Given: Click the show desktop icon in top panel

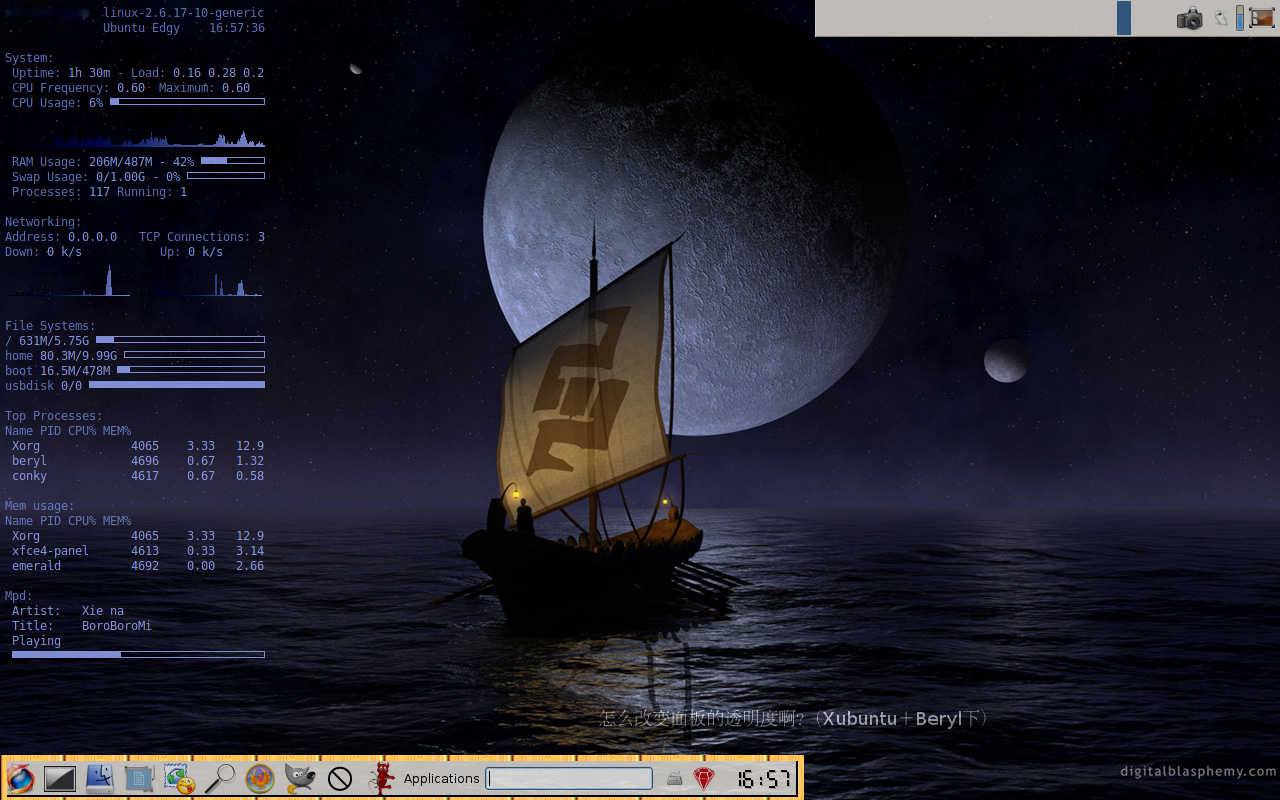Looking at the screenshot, I should (1262, 18).
